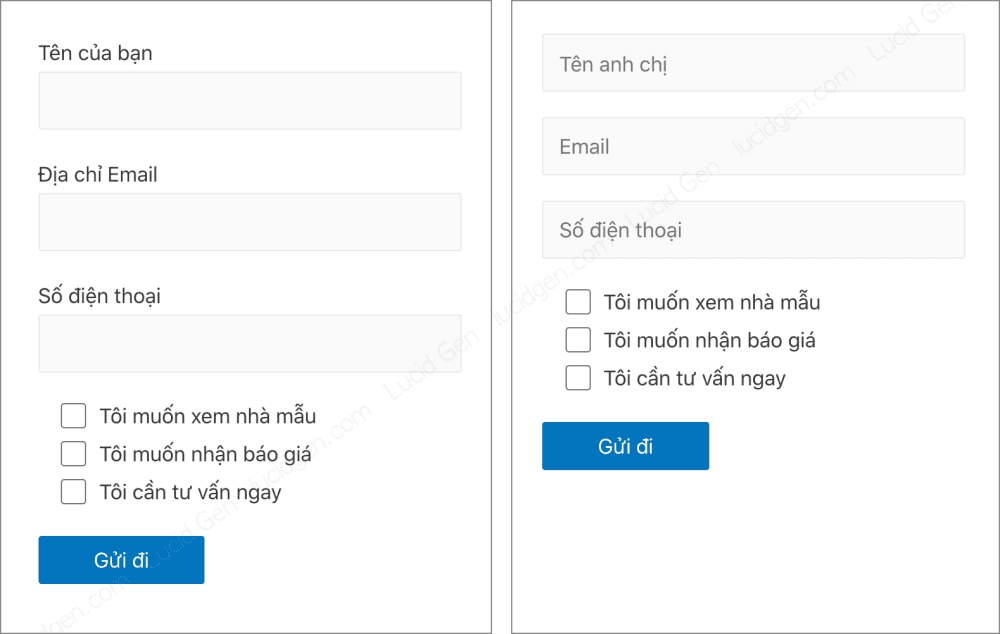Click the empty input under 'Tên của bạn'
Image resolution: width=1000 pixels, height=634 pixels.
coord(249,101)
